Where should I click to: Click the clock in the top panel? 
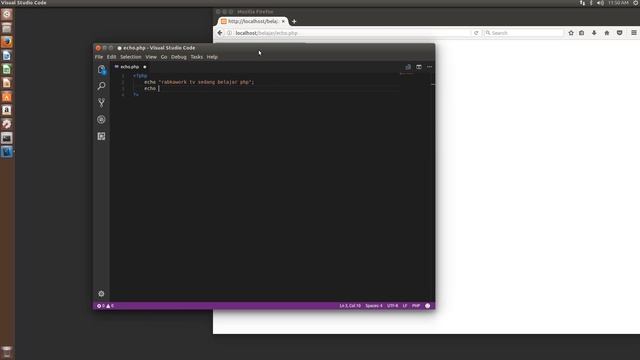[618, 3]
